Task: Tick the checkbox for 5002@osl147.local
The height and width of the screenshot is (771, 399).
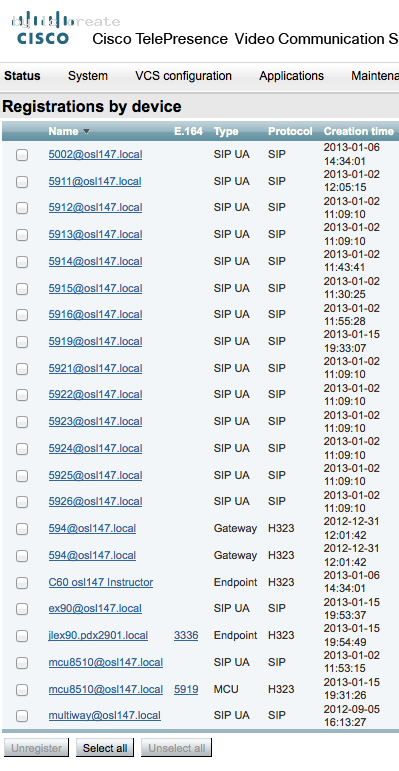Action: point(22,155)
